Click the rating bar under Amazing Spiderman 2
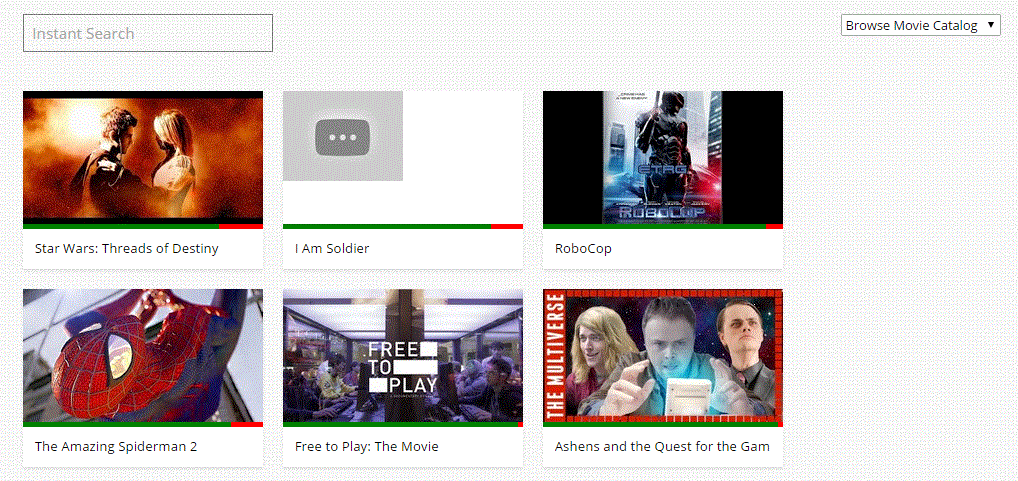Viewport: 1018px width, 481px height. pyautogui.click(x=143, y=425)
